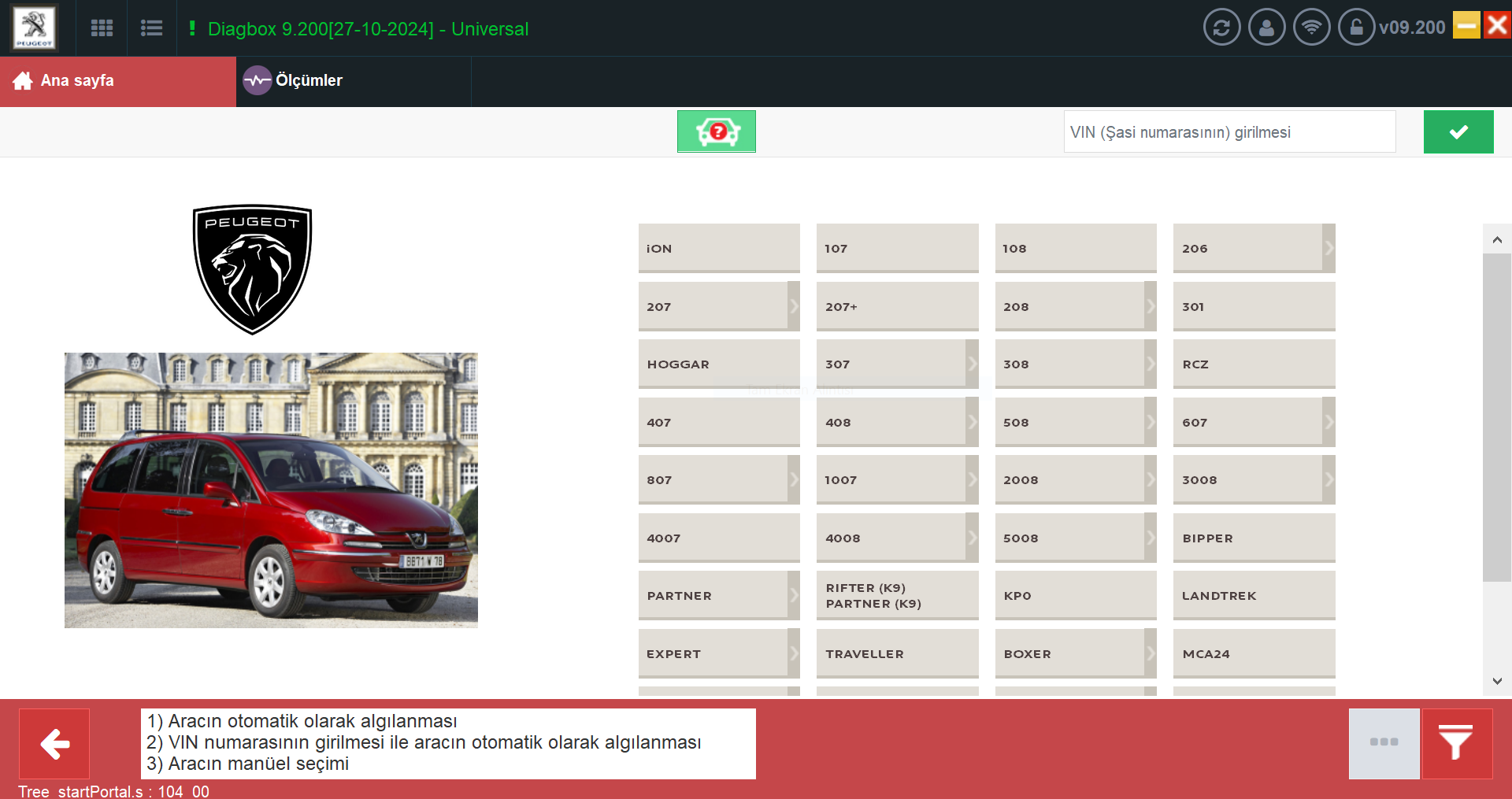Click the green exclamation alert icon
Viewport: 1512px width, 799px height.
(192, 28)
